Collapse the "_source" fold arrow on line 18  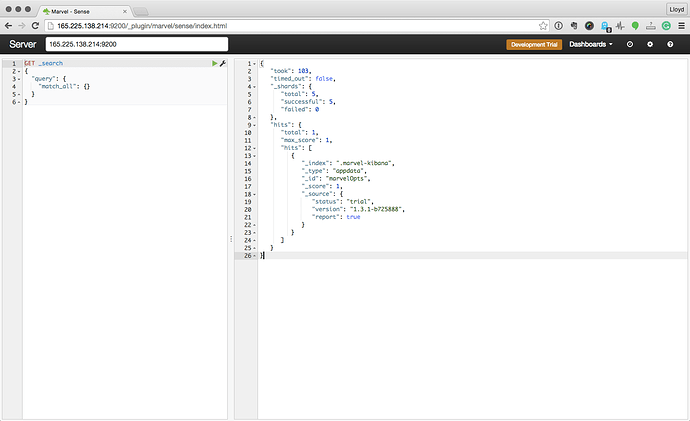coord(254,194)
